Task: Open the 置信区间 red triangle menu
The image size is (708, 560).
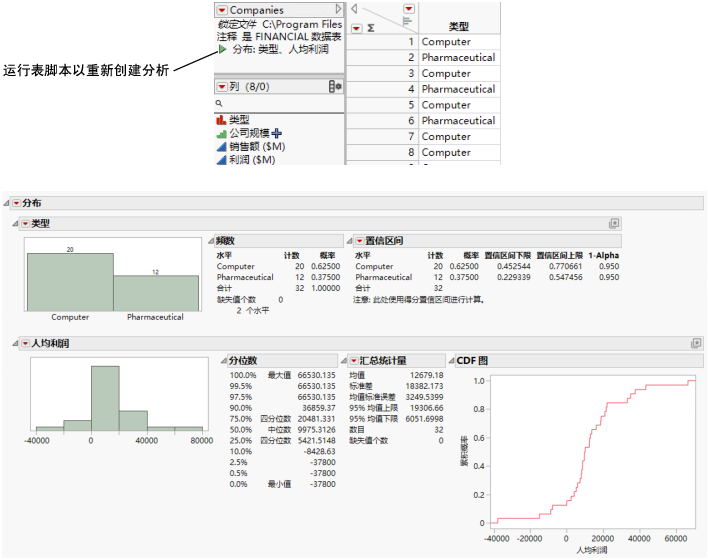Action: (359, 241)
